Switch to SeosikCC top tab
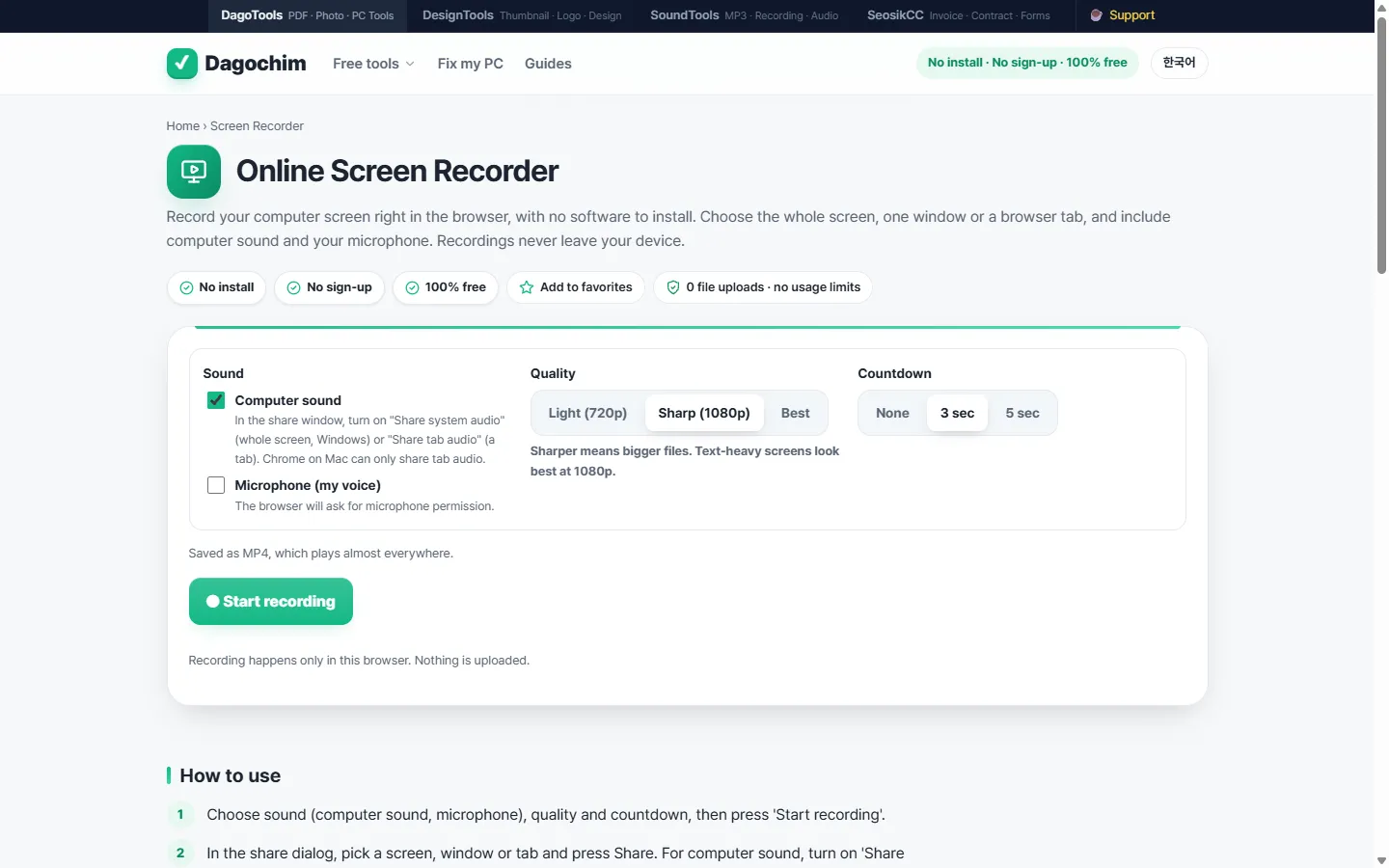Image resolution: width=1389 pixels, height=868 pixels. 959,15
